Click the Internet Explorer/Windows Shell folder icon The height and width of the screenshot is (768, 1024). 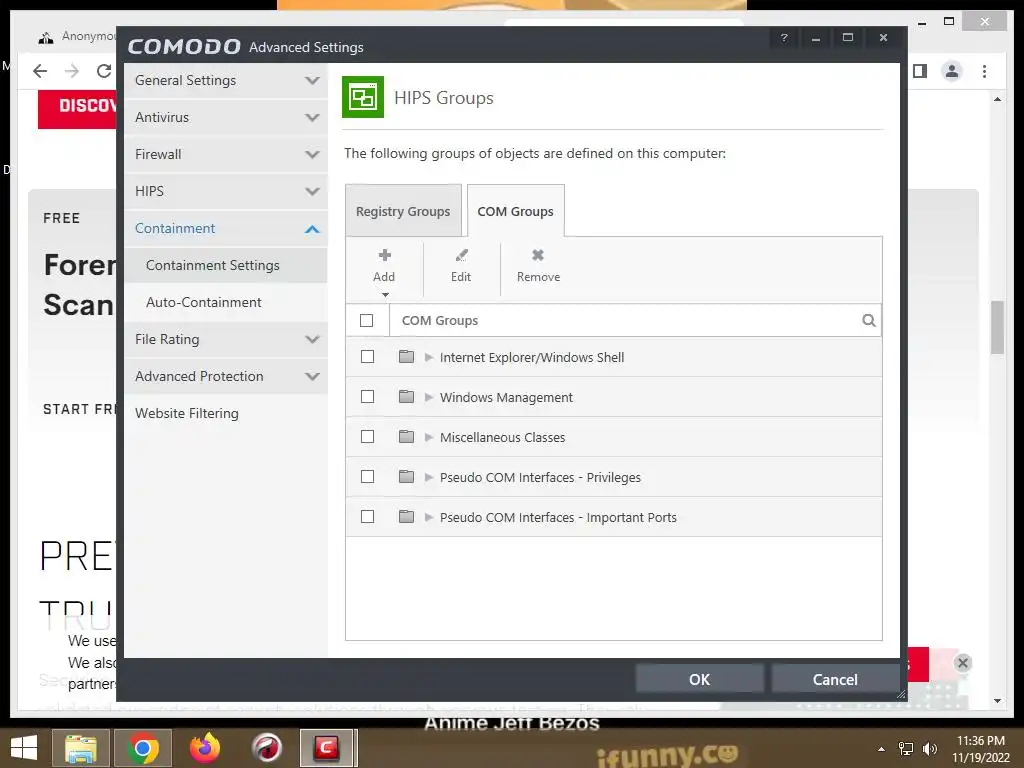coord(406,357)
